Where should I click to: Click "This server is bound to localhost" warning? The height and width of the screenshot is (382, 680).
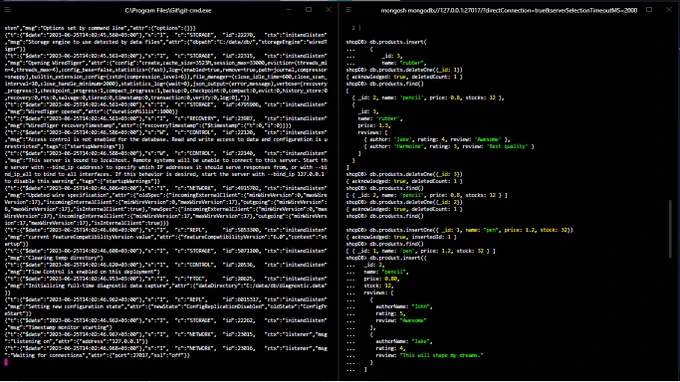(x=166, y=160)
